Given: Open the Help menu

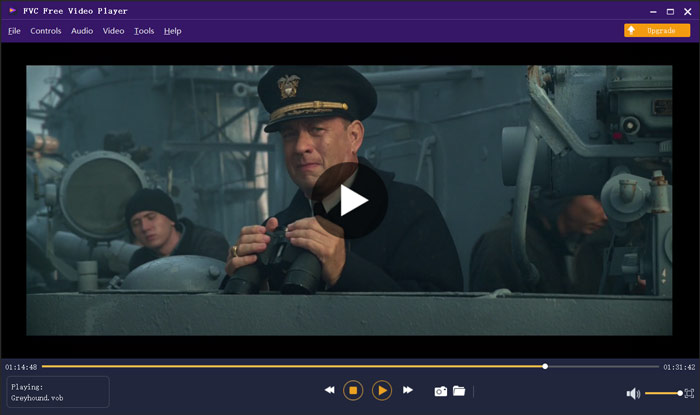Looking at the screenshot, I should coord(172,31).
